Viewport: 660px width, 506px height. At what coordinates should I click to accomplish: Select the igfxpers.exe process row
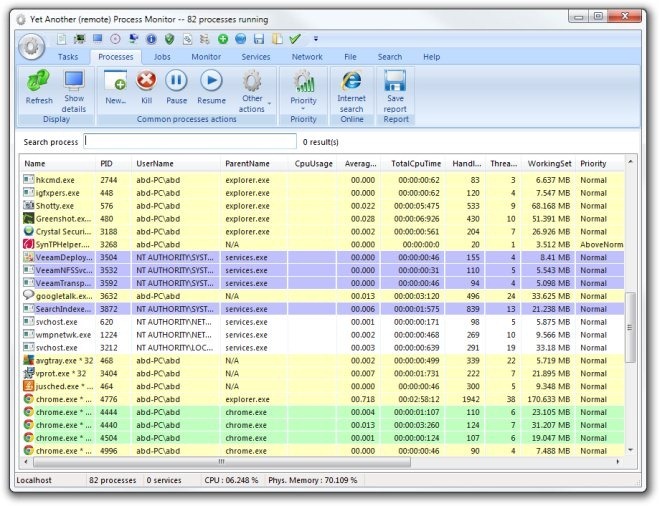pyautogui.click(x=322, y=193)
